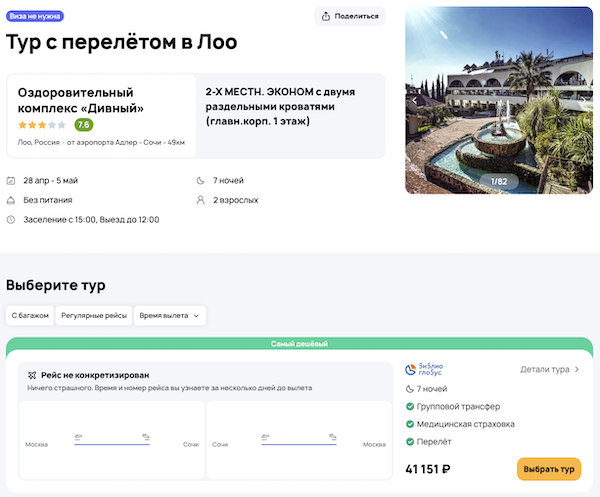600x497 pixels.
Task: Click the people icon next to 2 взрослых
Action: coord(200,200)
